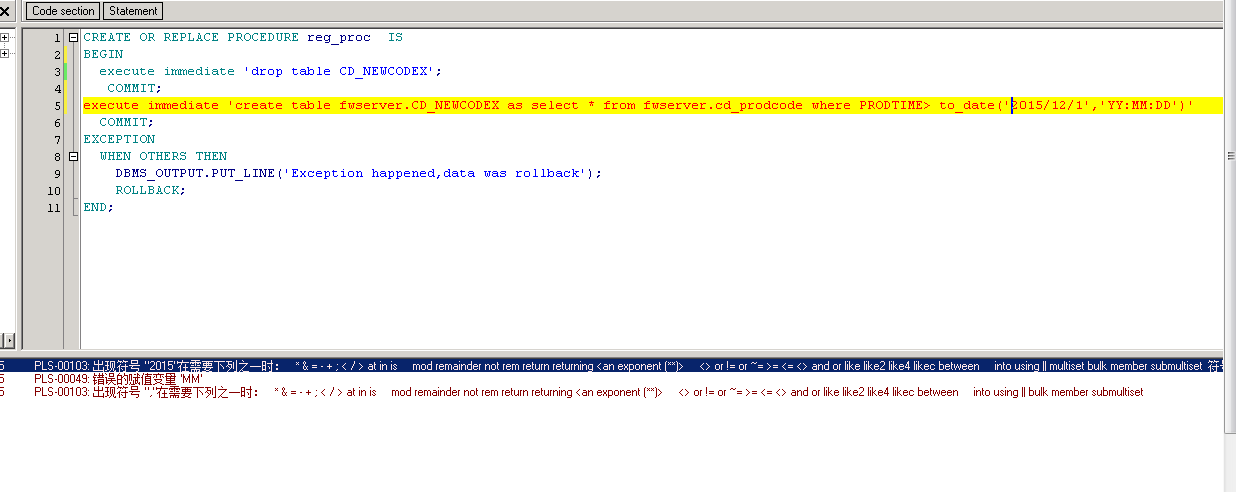Place cursor on CREATE OR REPLACE PROCEDURE line

click(243, 38)
